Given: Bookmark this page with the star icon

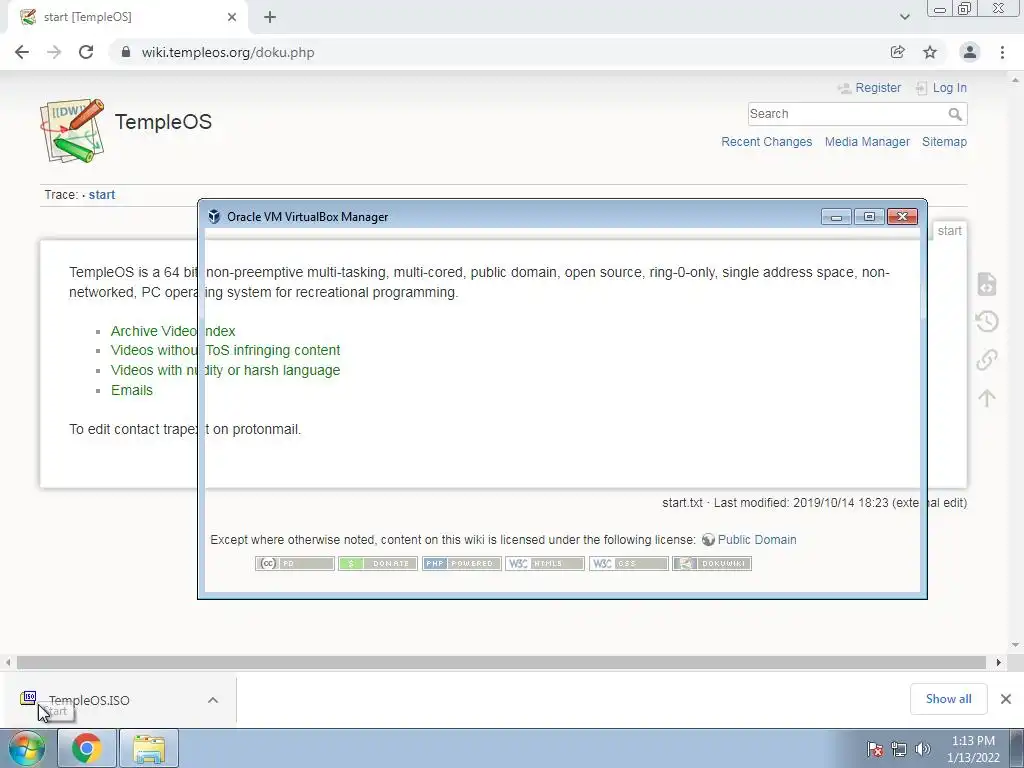Looking at the screenshot, I should (930, 52).
